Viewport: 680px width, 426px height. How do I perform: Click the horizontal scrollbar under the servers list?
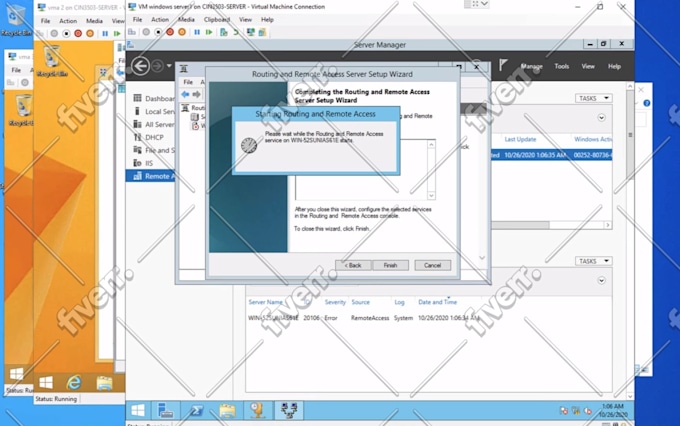click(x=520, y=225)
